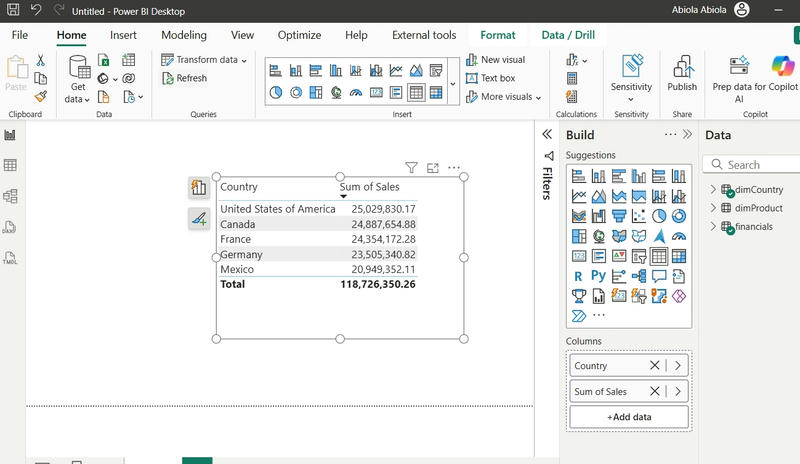Select the Python visual in Build pane
Viewport: 800px width, 464px height.
(x=598, y=276)
